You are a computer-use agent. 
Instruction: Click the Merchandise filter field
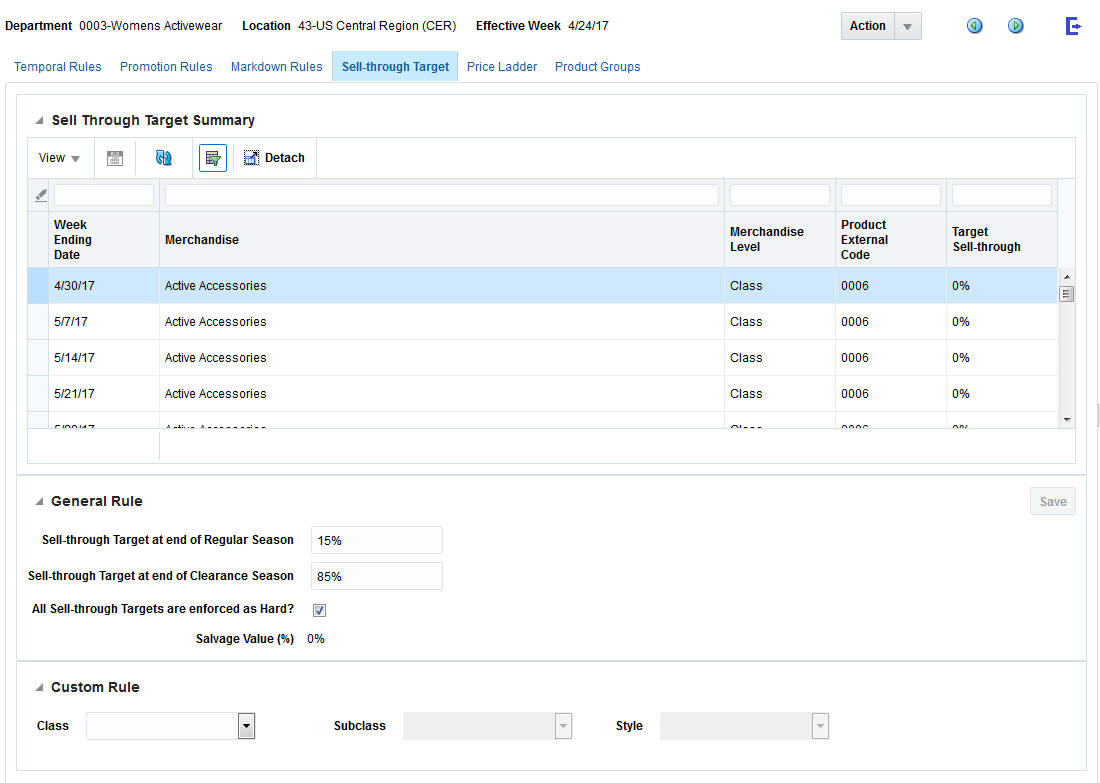(442, 195)
